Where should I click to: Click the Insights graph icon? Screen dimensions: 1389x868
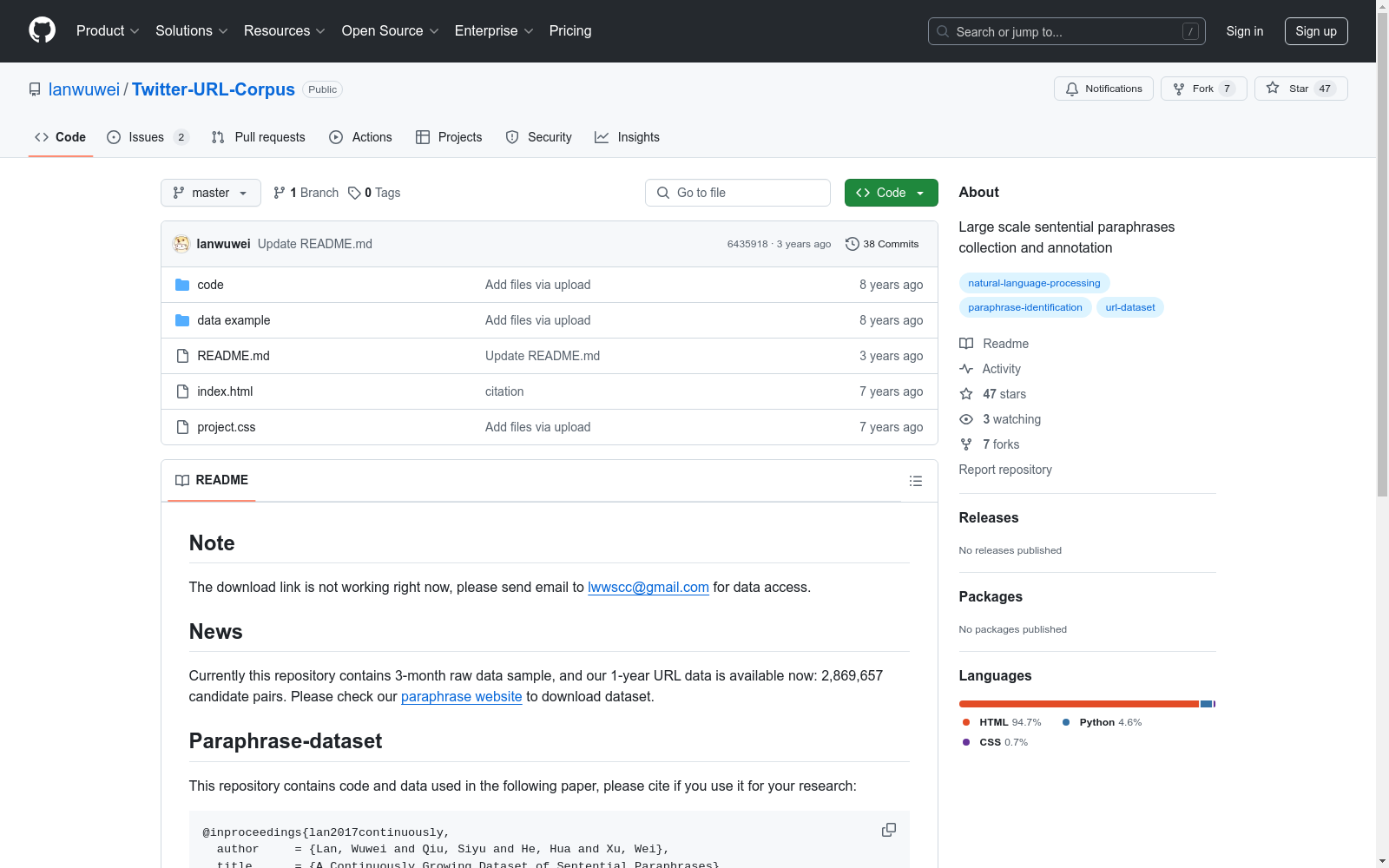tap(602, 137)
